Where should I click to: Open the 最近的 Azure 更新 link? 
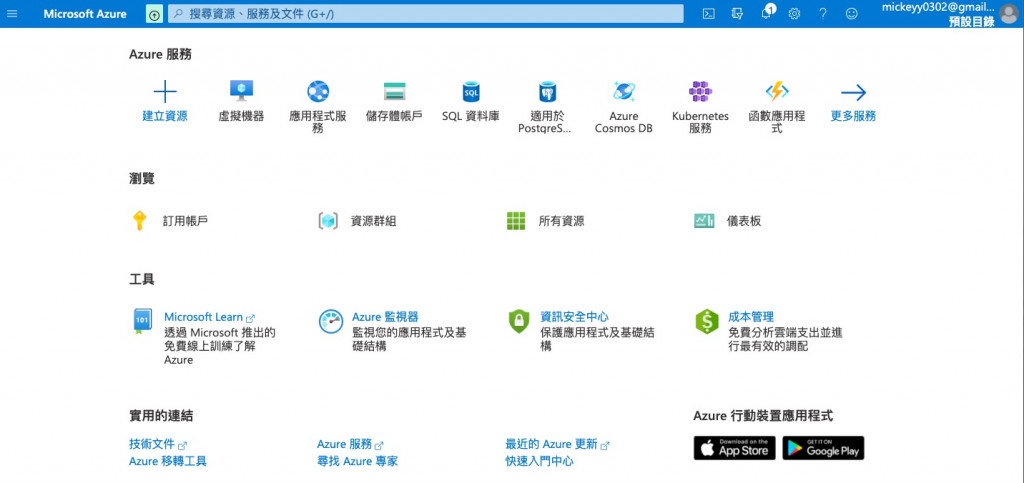557,444
